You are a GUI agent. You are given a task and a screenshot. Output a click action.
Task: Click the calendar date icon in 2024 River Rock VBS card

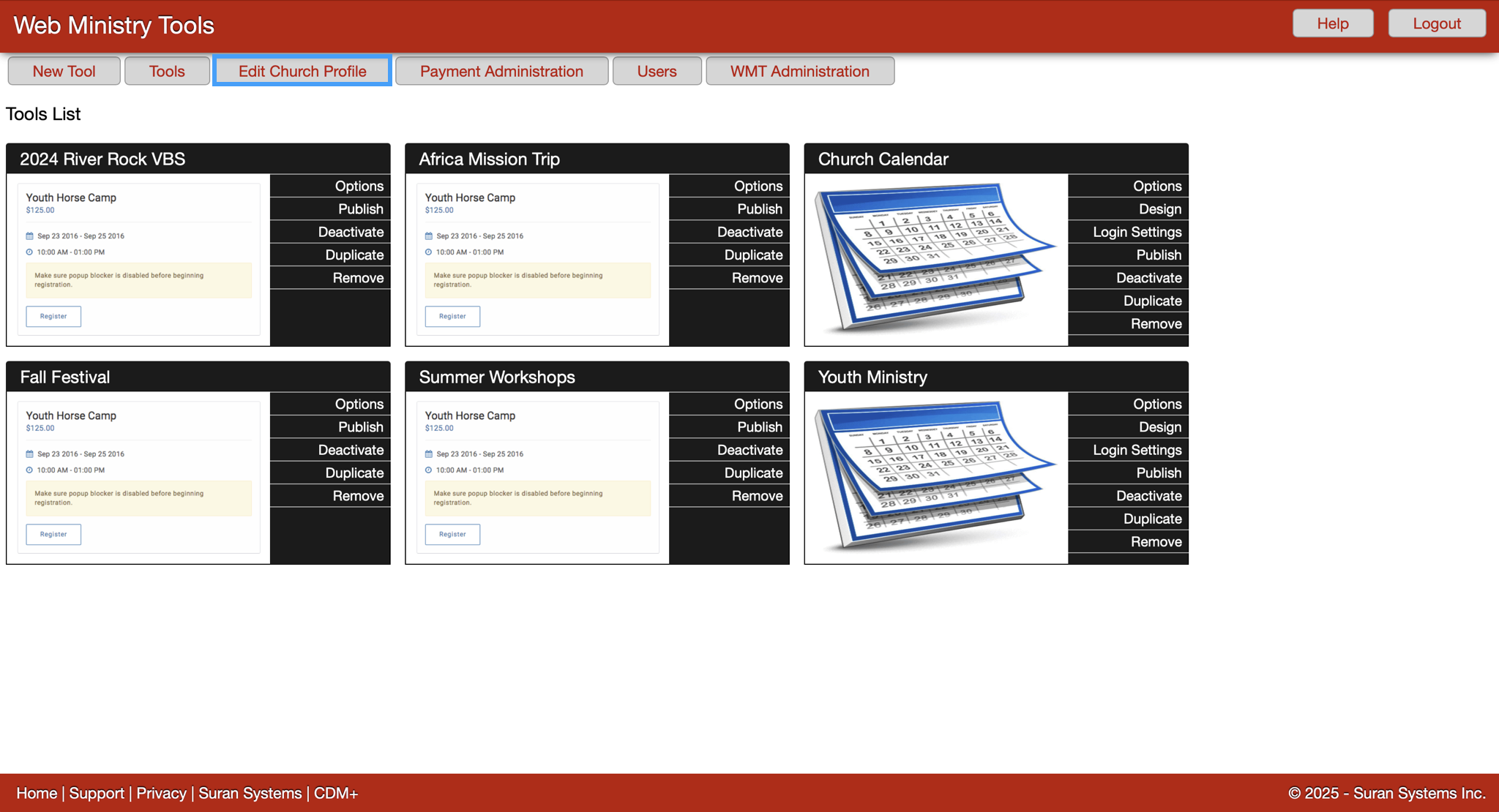click(31, 236)
